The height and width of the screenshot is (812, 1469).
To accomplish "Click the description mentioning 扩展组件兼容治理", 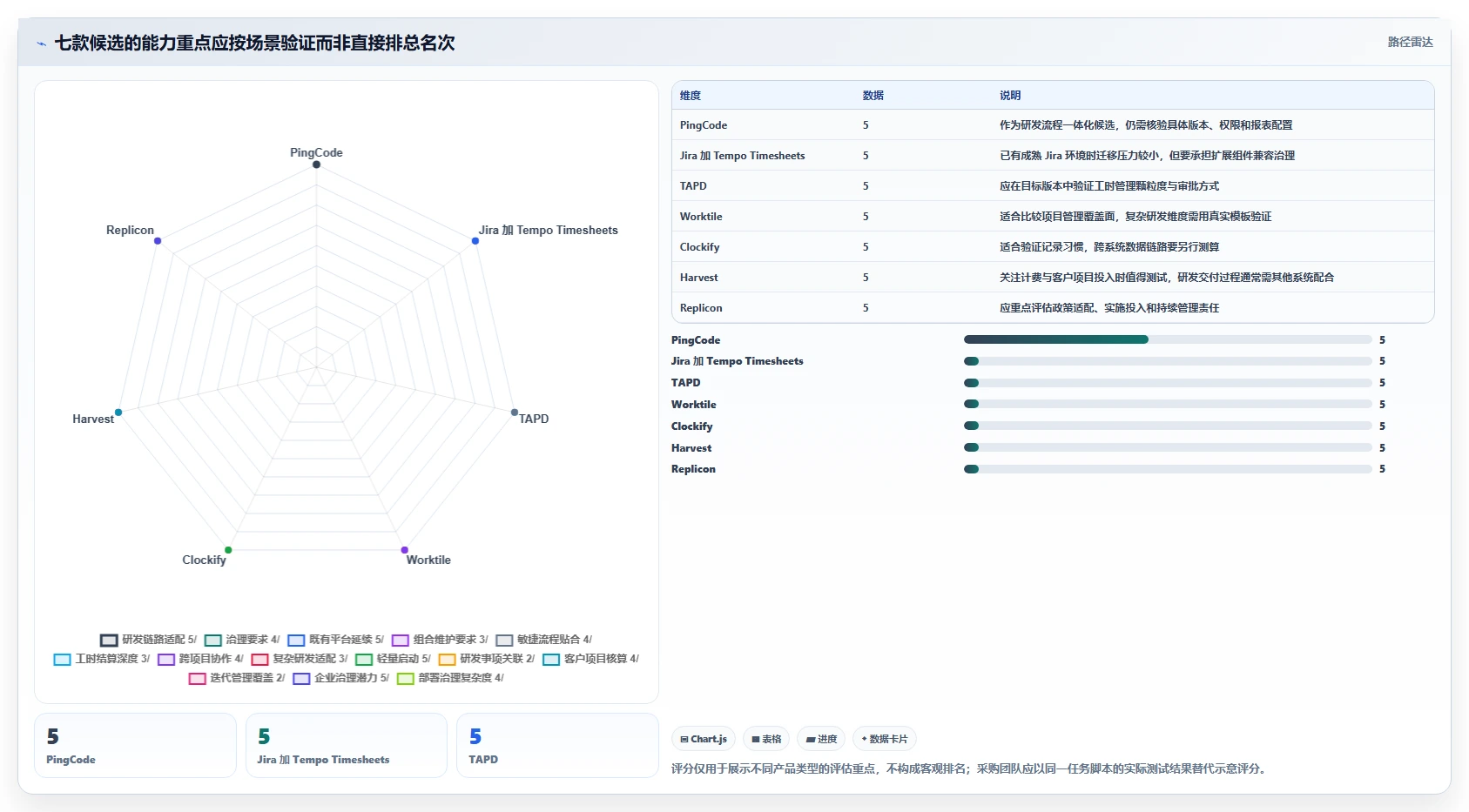I will [1147, 156].
